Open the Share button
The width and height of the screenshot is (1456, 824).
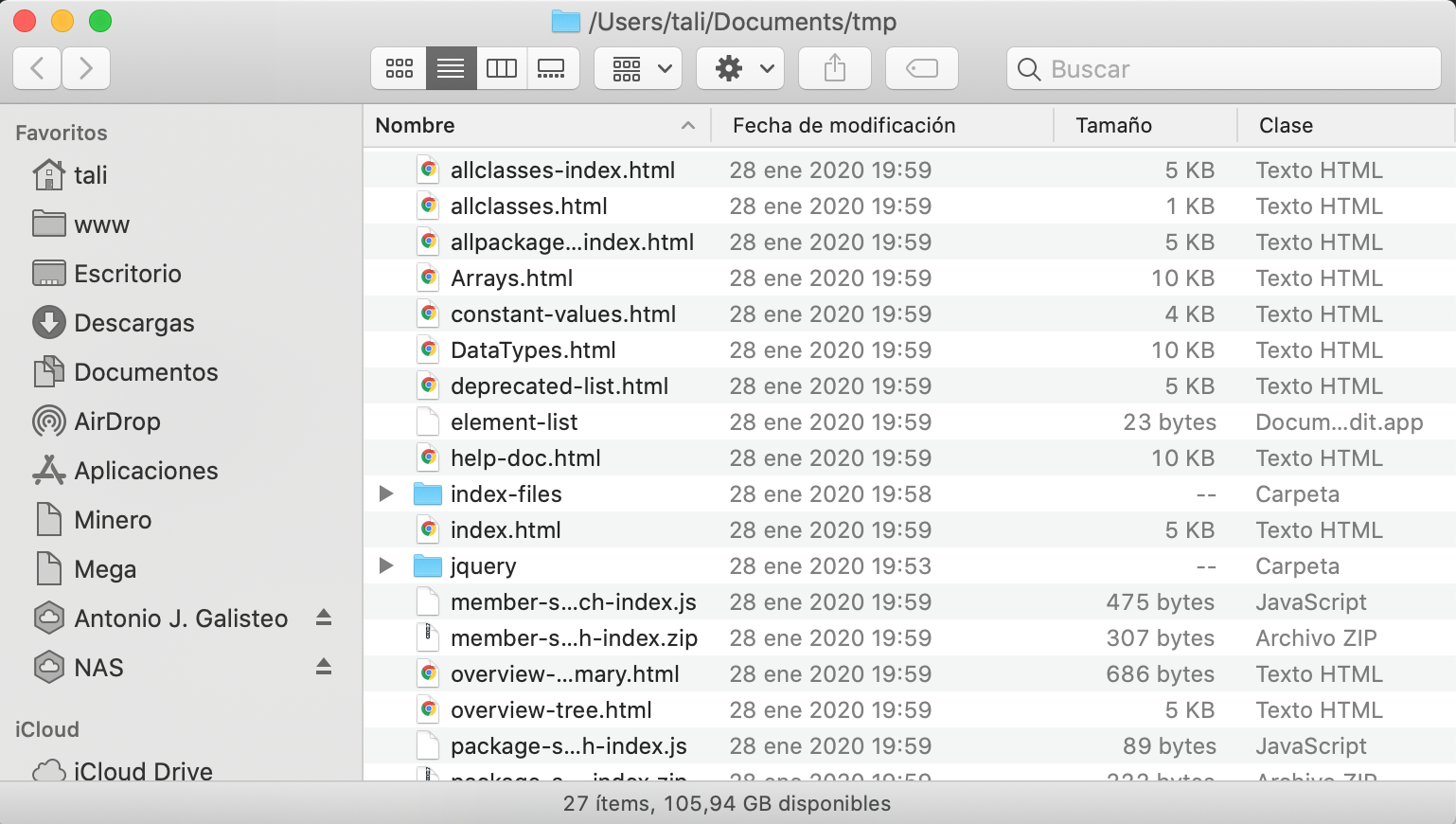[834, 67]
